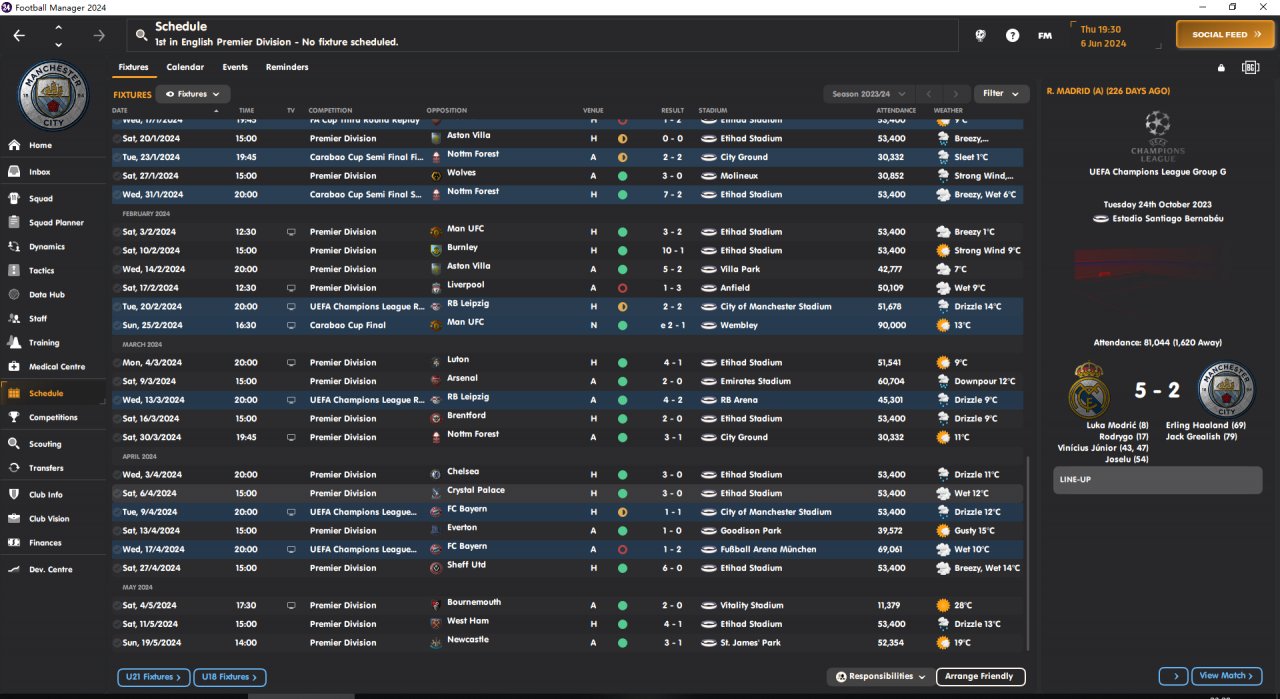1280x699 pixels.
Task: Toggle the panel lock icon
Action: pyautogui.click(x=1221, y=68)
